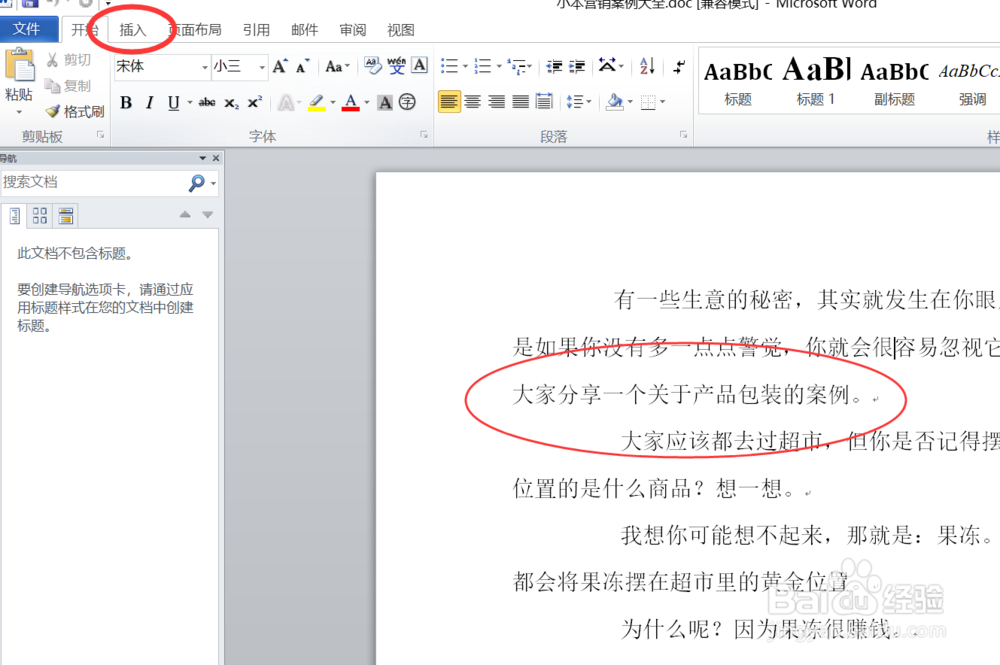Viewport: 1000px width, 665px height.
Task: Open the line spacing dropdown
Action: pos(579,101)
